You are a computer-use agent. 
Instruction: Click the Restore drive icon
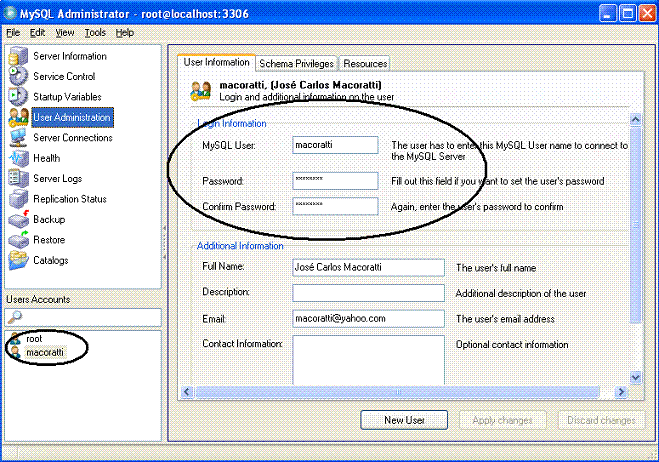18,240
